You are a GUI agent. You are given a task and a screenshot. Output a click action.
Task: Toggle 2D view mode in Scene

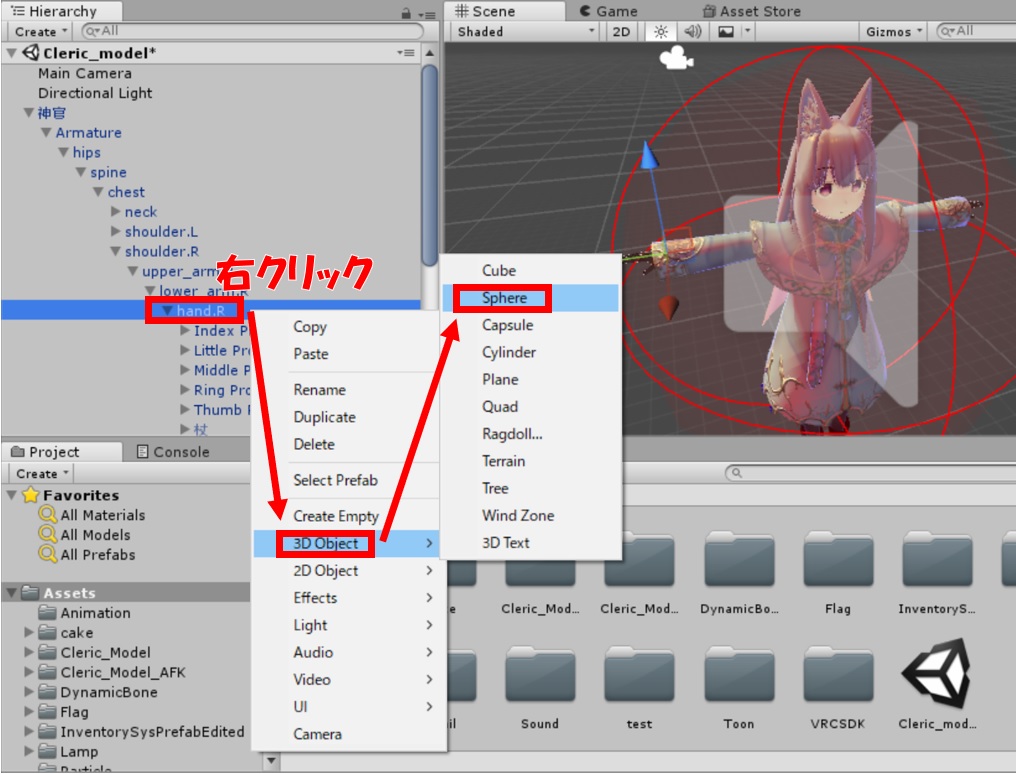click(x=621, y=32)
